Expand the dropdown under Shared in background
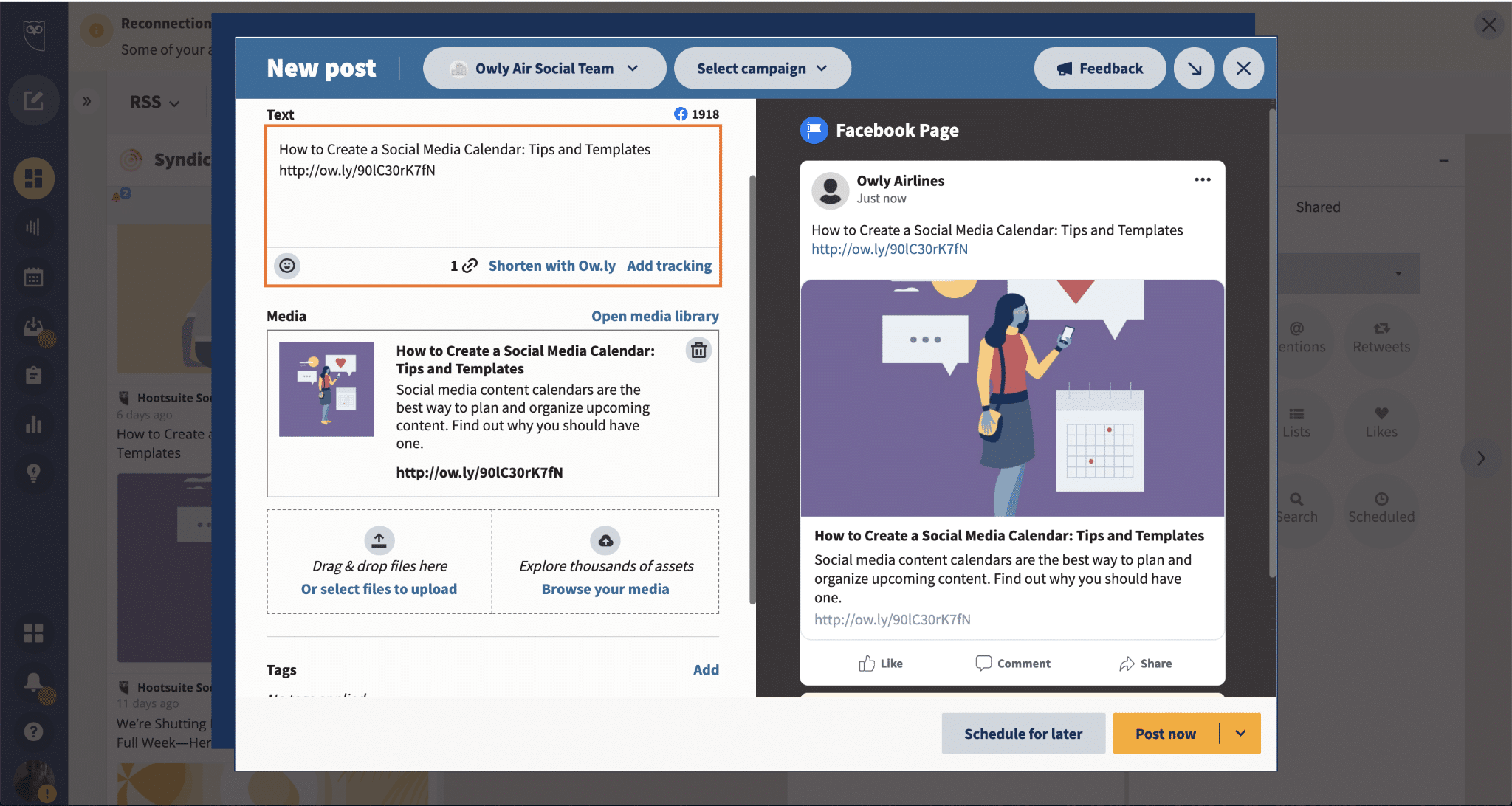 (1348, 274)
